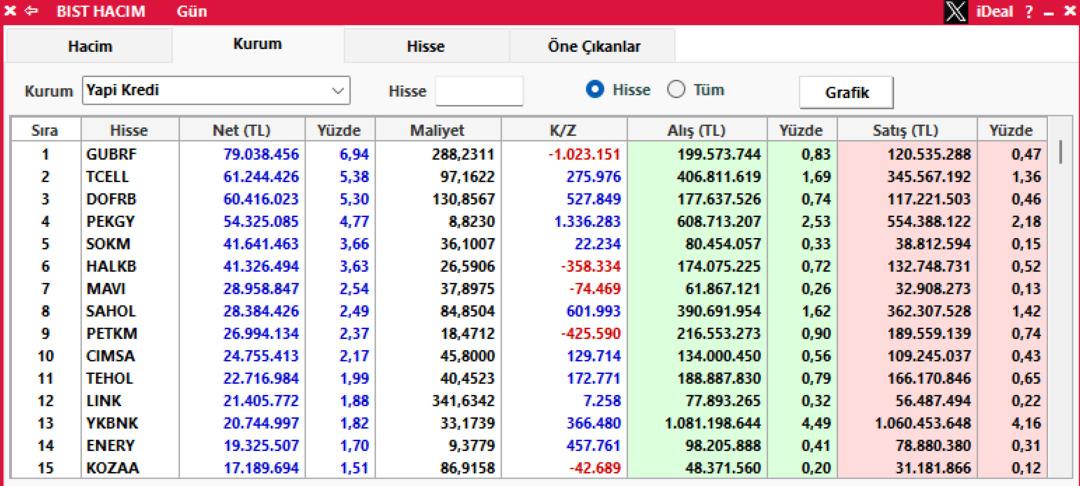Click the X (Twitter) logo icon
This screenshot has width=1080, height=486.
[958, 12]
